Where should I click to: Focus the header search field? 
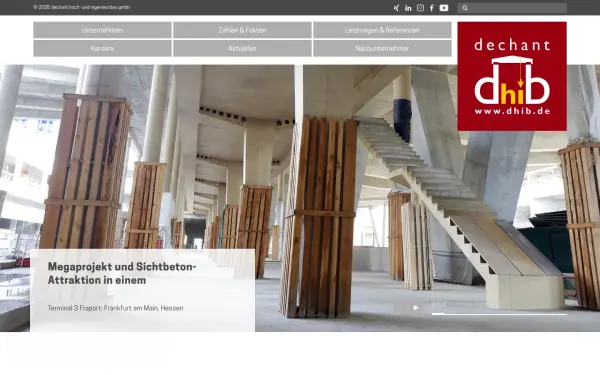(x=512, y=8)
